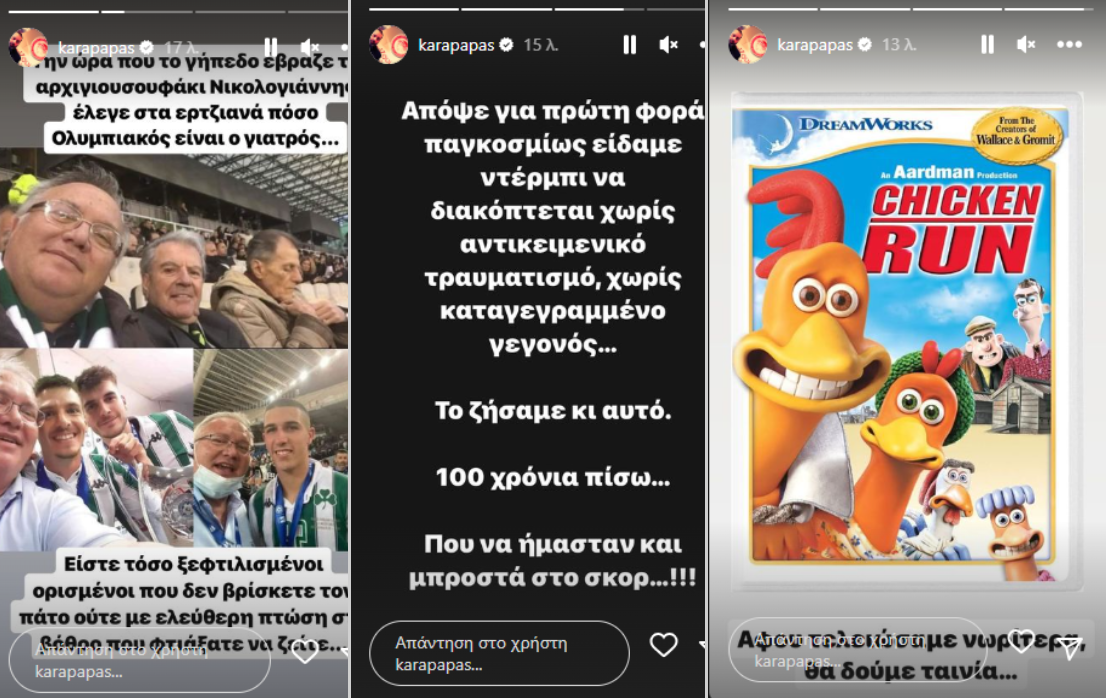The height and width of the screenshot is (698, 1106).
Task: Pause the middle story posted 15 λ. ago
Action: click(630, 45)
